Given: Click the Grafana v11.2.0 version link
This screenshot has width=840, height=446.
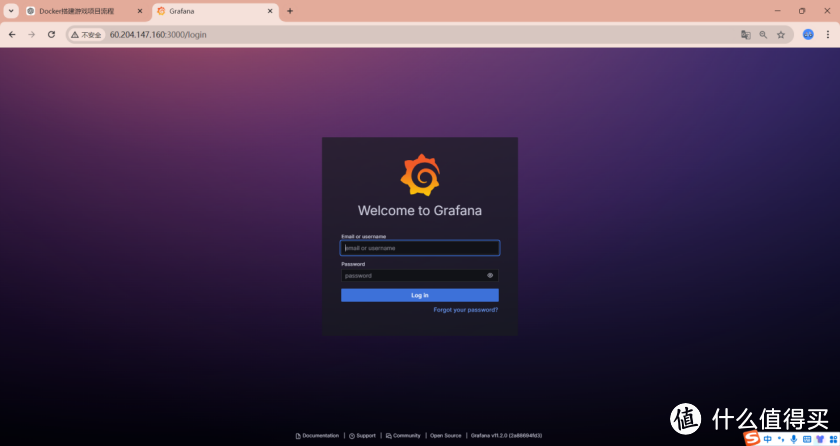Looking at the screenshot, I should [x=506, y=436].
